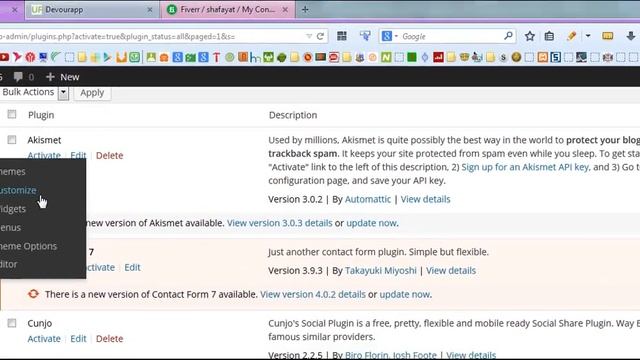Image resolution: width=640 pixels, height=360 pixels.
Task: Delete the Cunjo plugin
Action: point(109,339)
